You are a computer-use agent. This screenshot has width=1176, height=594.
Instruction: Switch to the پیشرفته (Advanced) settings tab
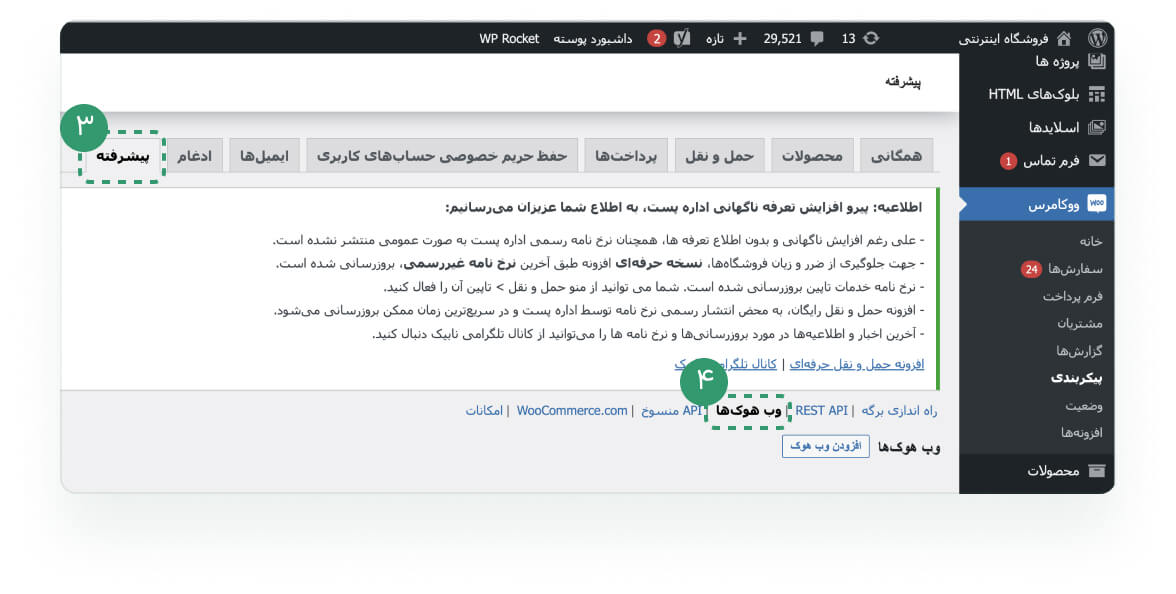tap(123, 156)
